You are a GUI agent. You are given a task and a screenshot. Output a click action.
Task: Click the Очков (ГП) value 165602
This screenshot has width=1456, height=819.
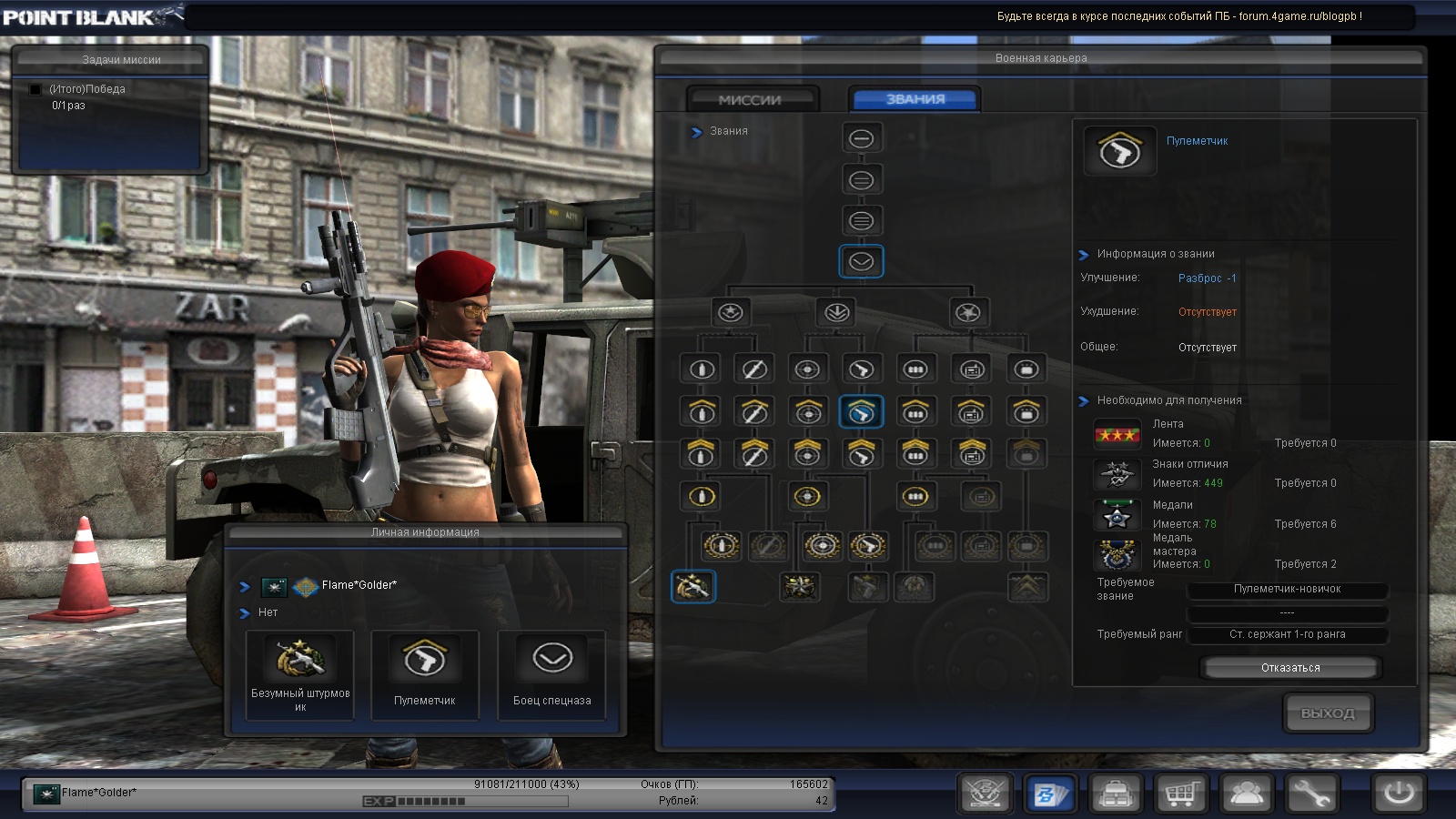coord(809,784)
